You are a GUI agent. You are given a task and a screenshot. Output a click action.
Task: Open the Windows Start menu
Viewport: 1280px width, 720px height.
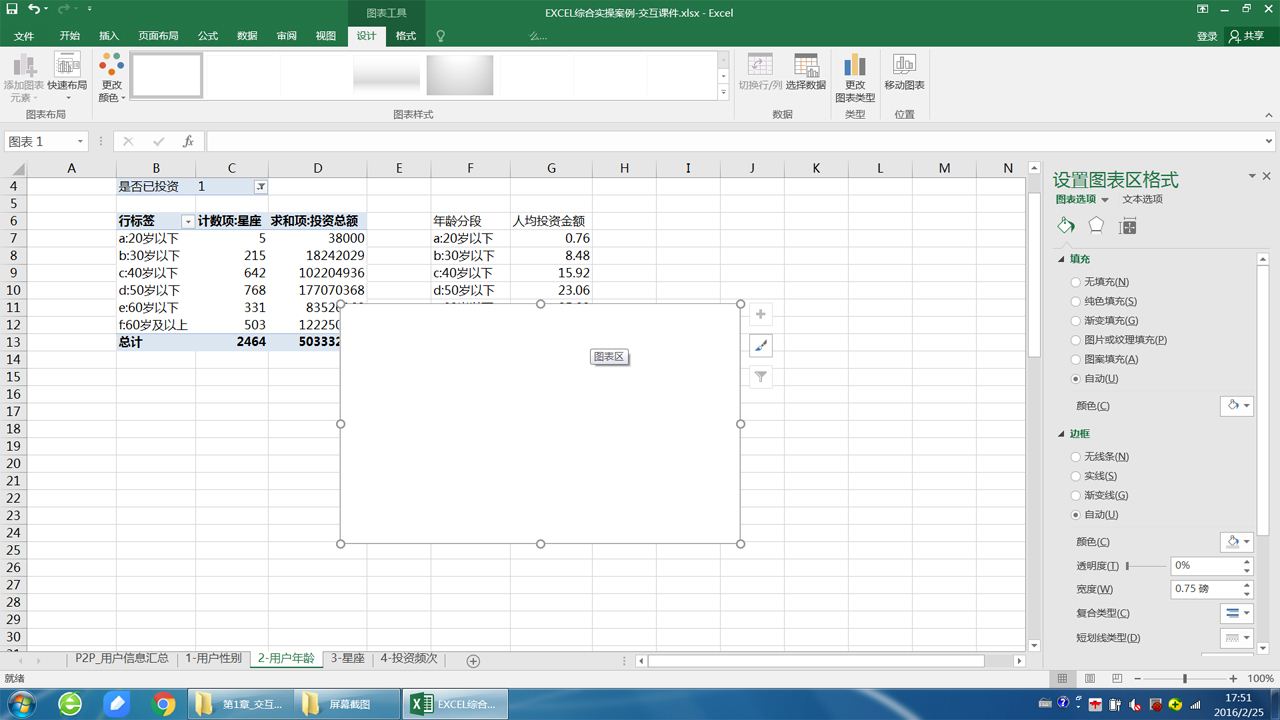click(20, 704)
